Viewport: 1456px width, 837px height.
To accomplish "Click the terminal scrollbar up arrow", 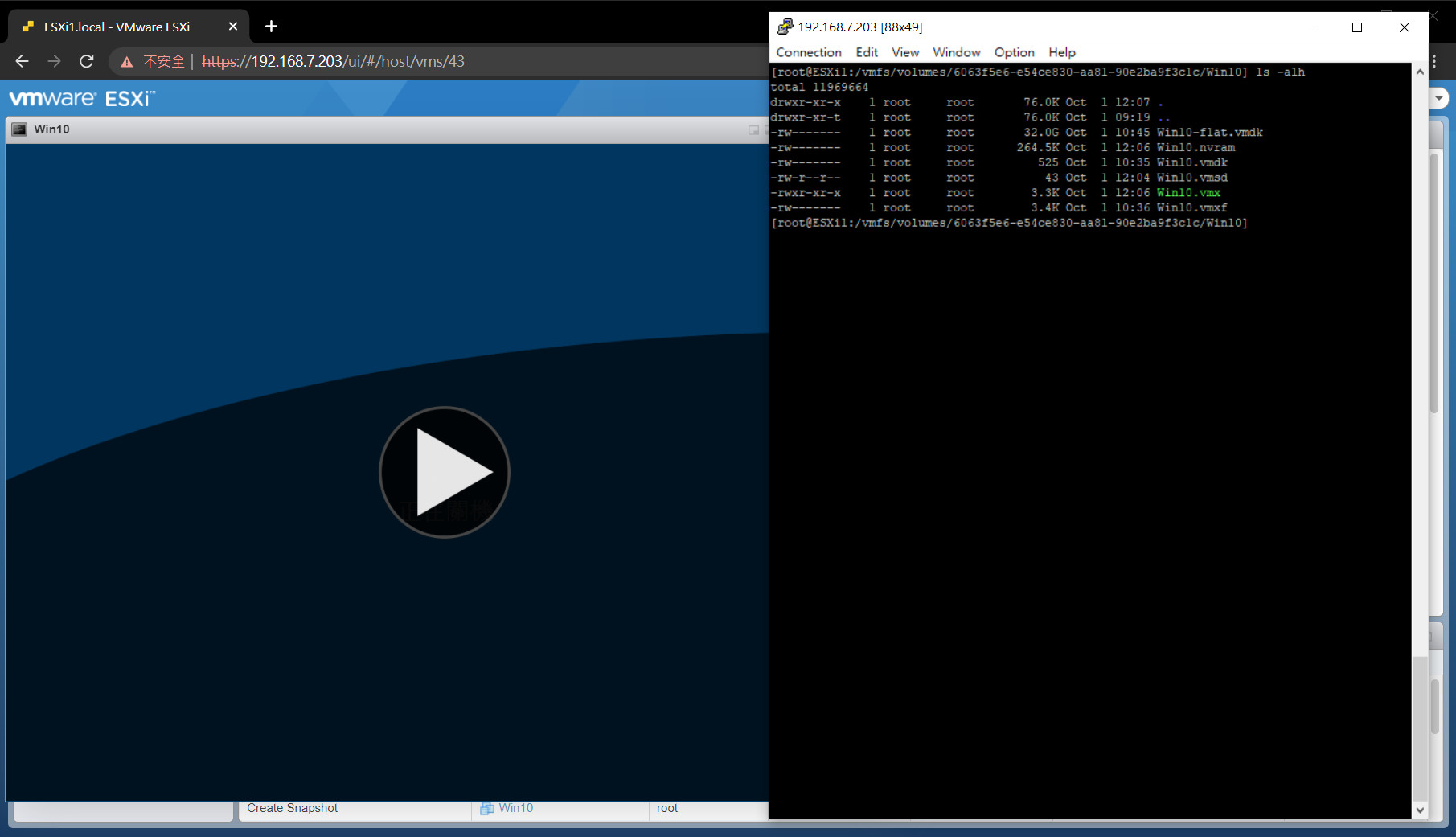I will (x=1420, y=72).
